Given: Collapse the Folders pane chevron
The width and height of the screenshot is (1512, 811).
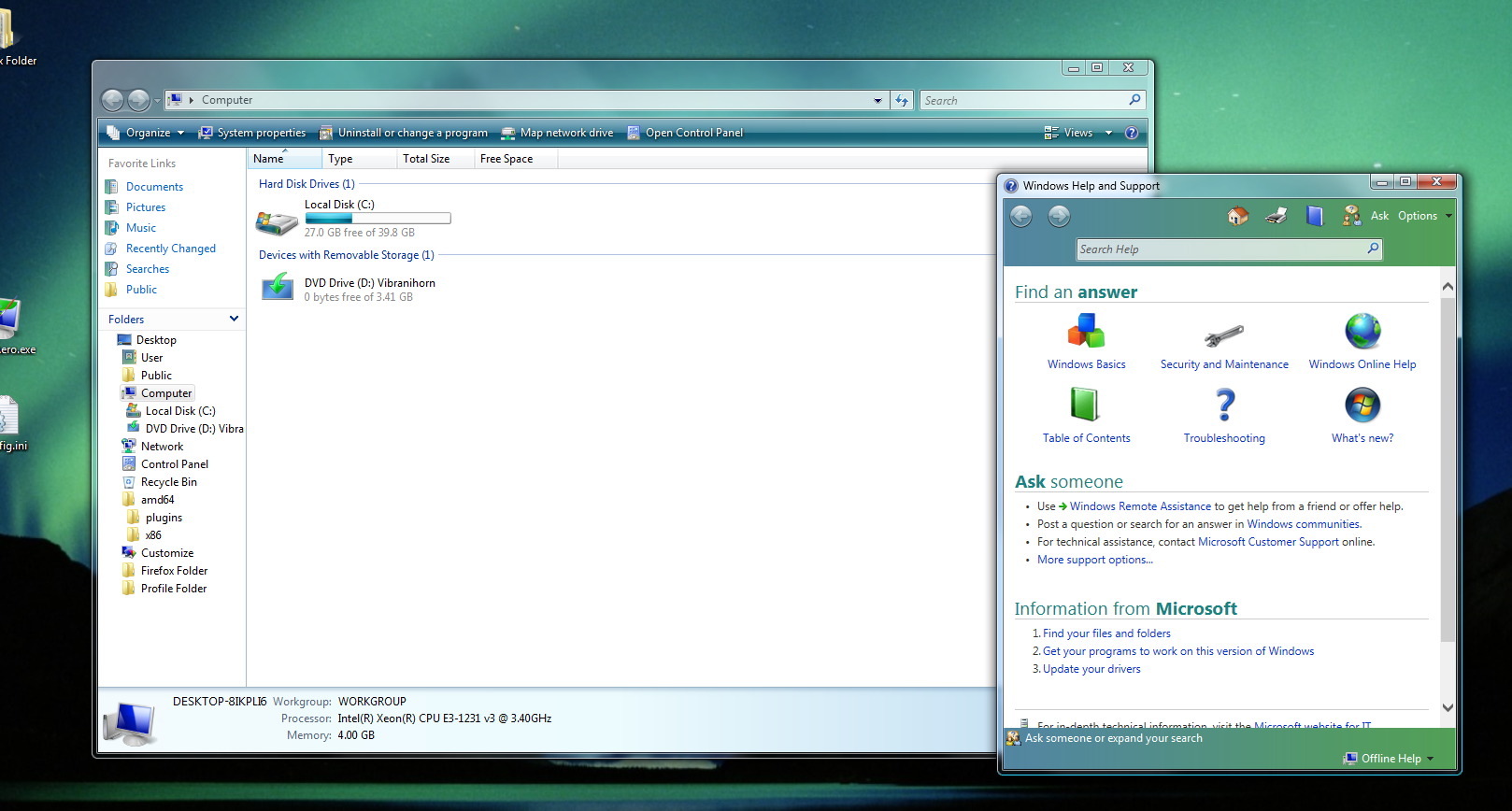Looking at the screenshot, I should [234, 319].
